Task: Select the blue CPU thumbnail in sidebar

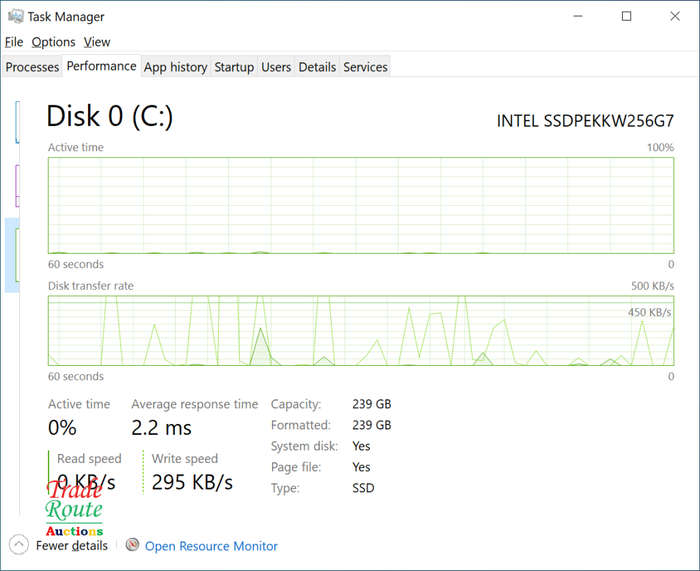Action: [x=17, y=122]
